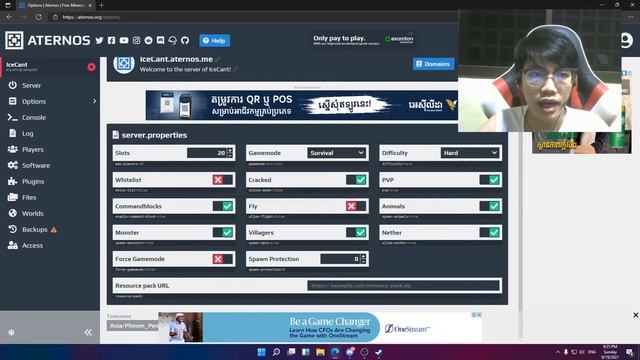Open File Explorer from the taskbar
This screenshot has height=360, width=640.
point(320,352)
